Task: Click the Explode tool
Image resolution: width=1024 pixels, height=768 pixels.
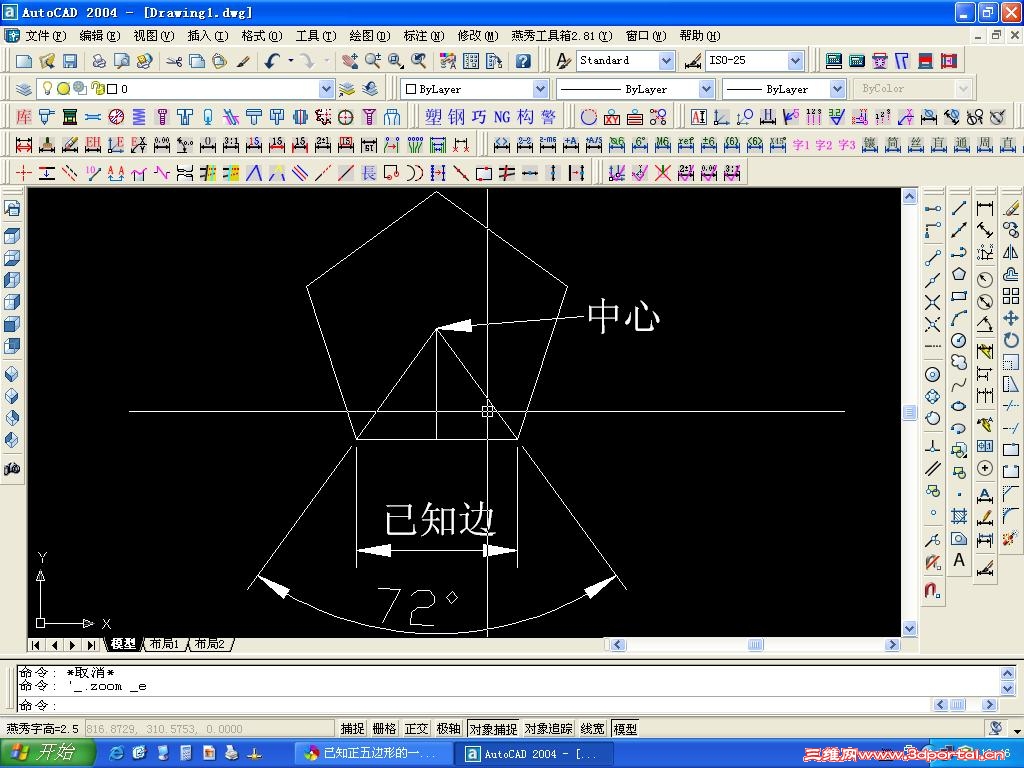Action: (x=1011, y=538)
